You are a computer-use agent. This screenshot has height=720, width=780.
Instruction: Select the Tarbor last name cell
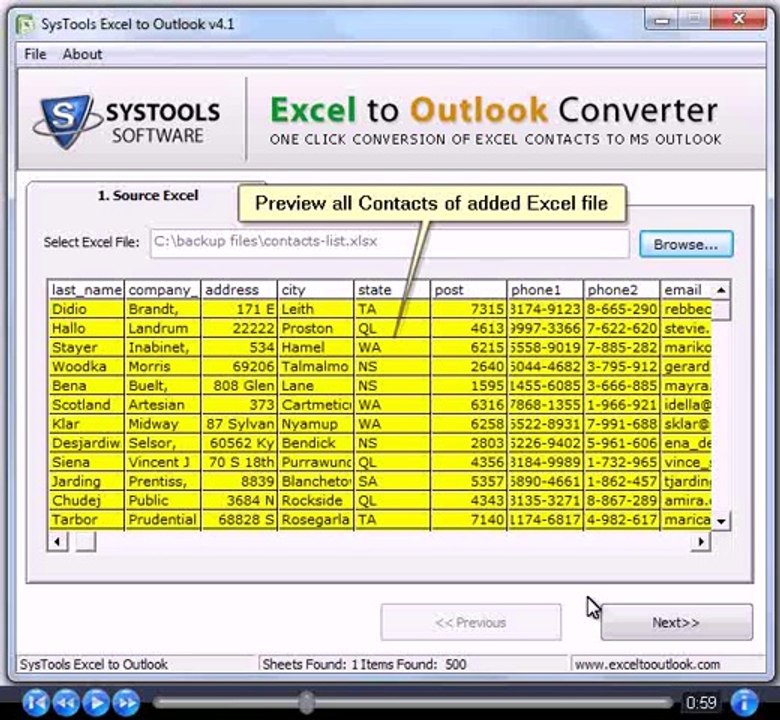(86, 519)
